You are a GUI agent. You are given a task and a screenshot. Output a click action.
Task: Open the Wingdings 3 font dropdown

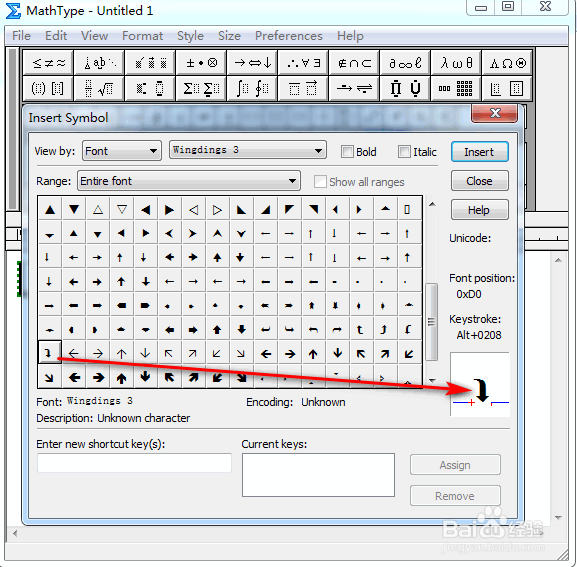coord(248,150)
